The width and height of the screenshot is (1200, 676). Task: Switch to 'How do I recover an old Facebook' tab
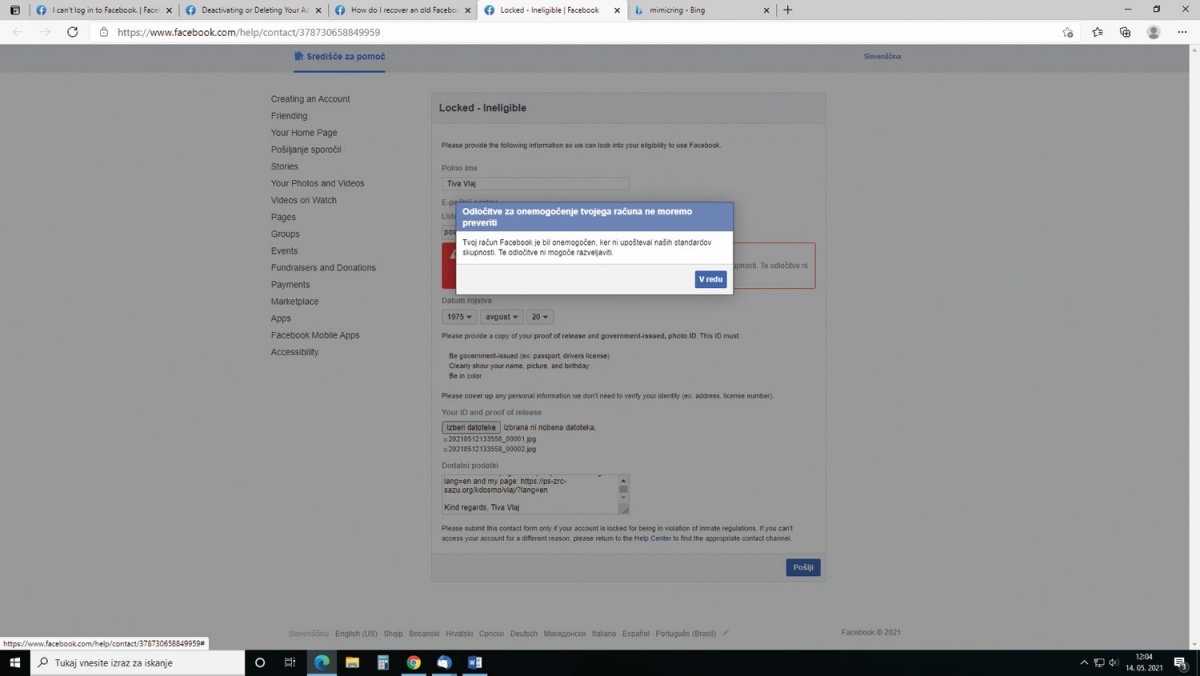pos(403,10)
